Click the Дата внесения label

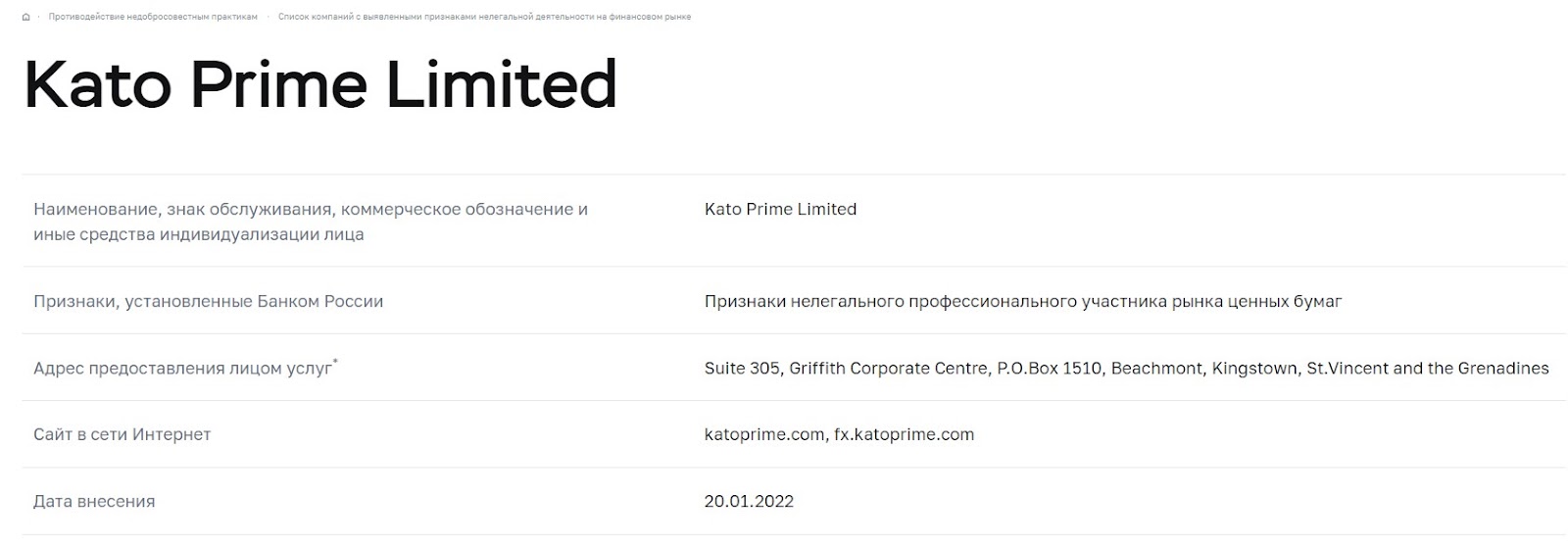tap(94, 501)
